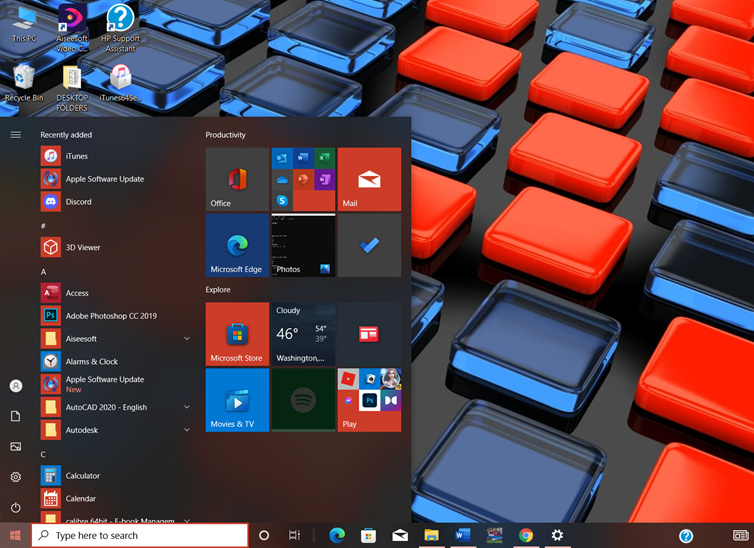Click the # section header
The image size is (754, 548).
43,226
